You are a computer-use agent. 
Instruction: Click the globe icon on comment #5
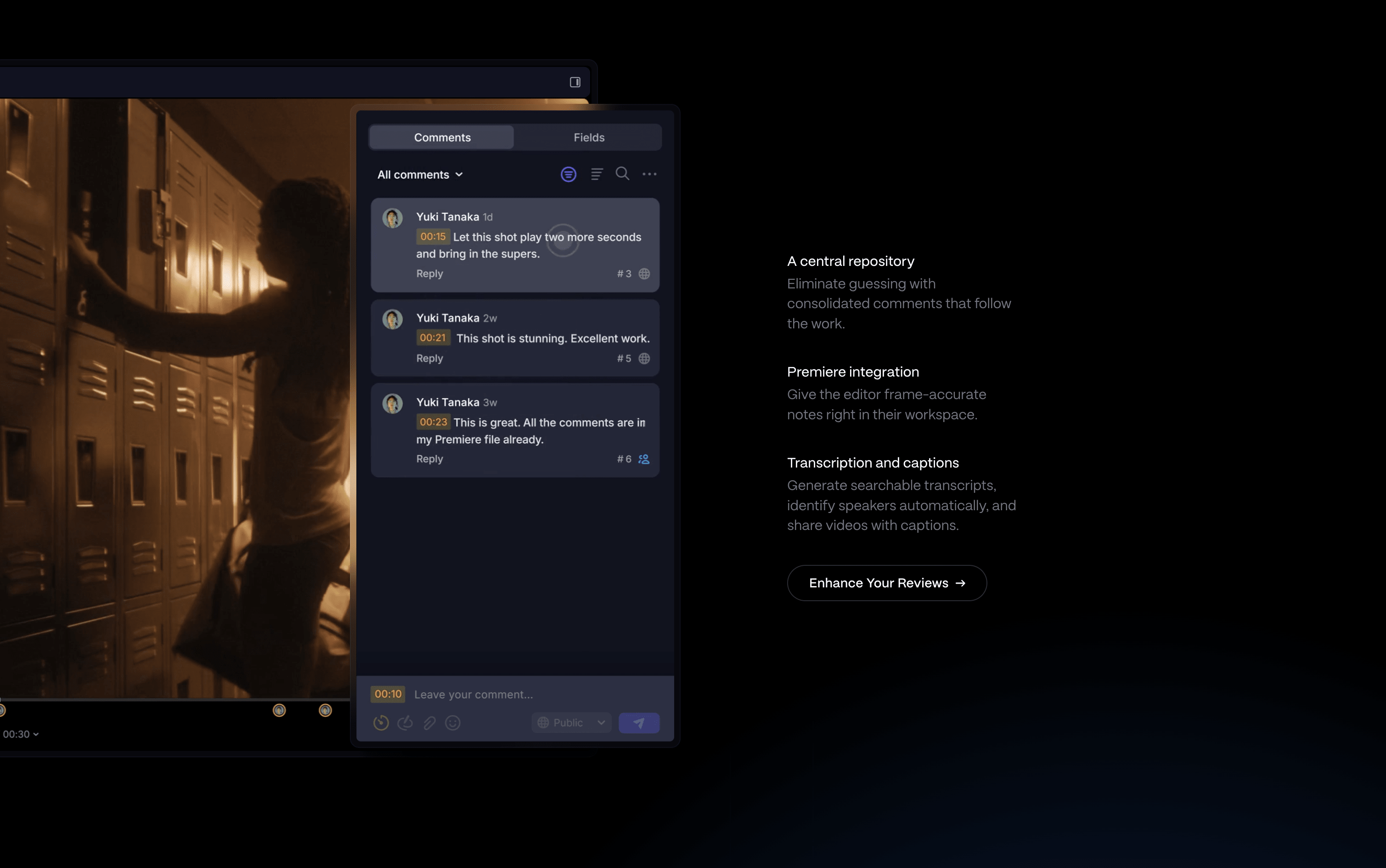[x=644, y=358]
